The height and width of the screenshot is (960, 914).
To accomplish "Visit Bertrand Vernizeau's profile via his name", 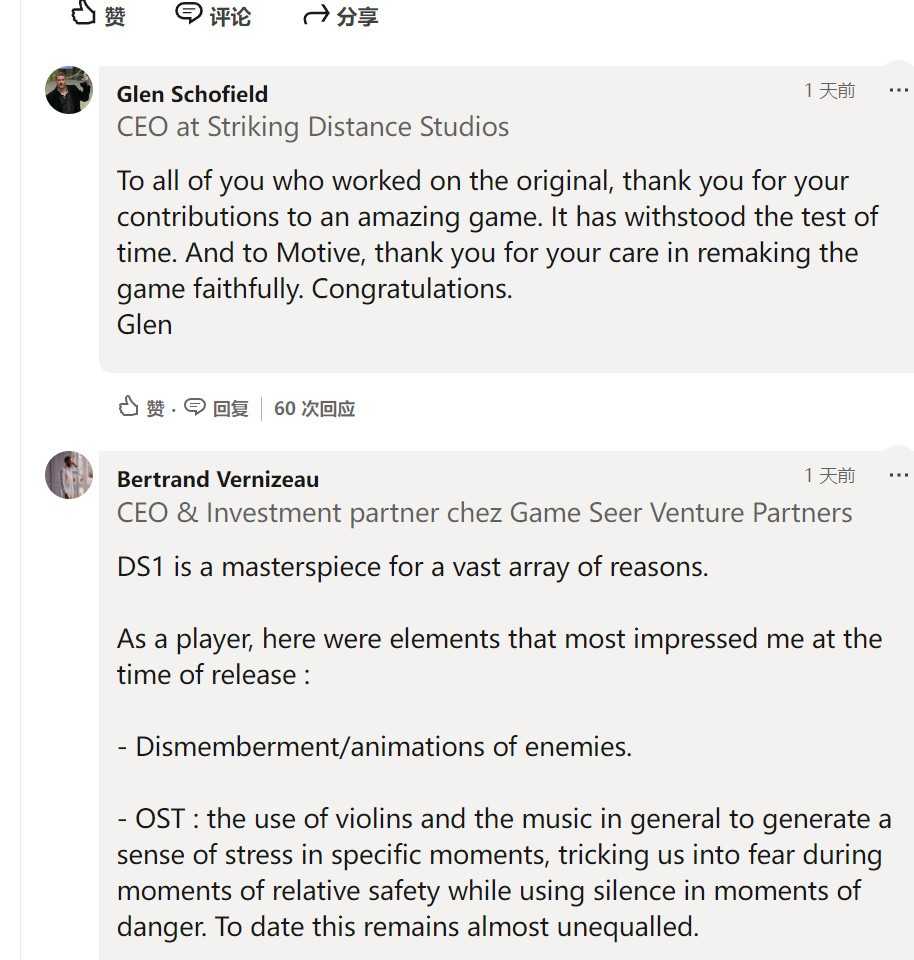I will 218,479.
